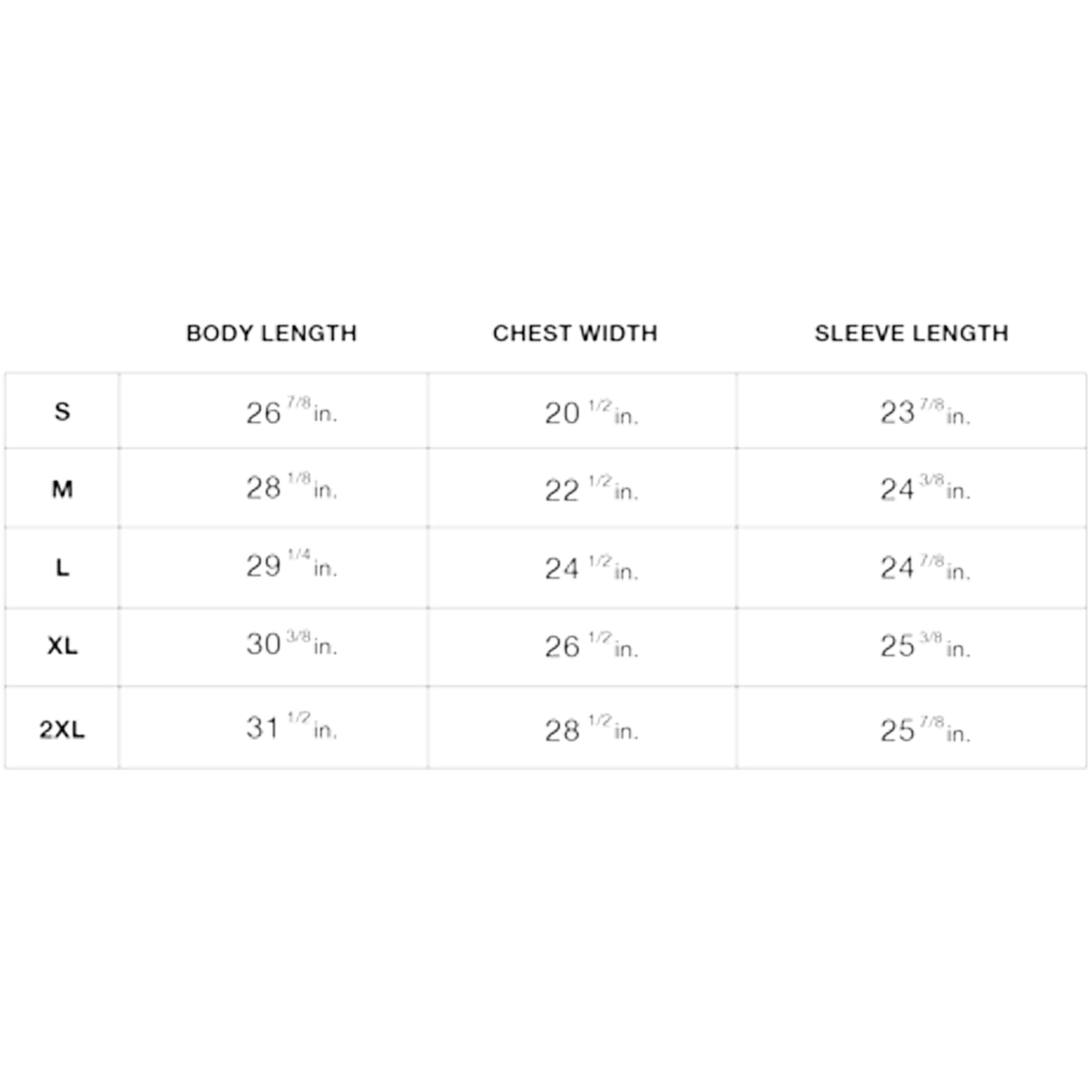Select the 2XL size row label
The width and height of the screenshot is (1092, 1092).
tap(62, 729)
